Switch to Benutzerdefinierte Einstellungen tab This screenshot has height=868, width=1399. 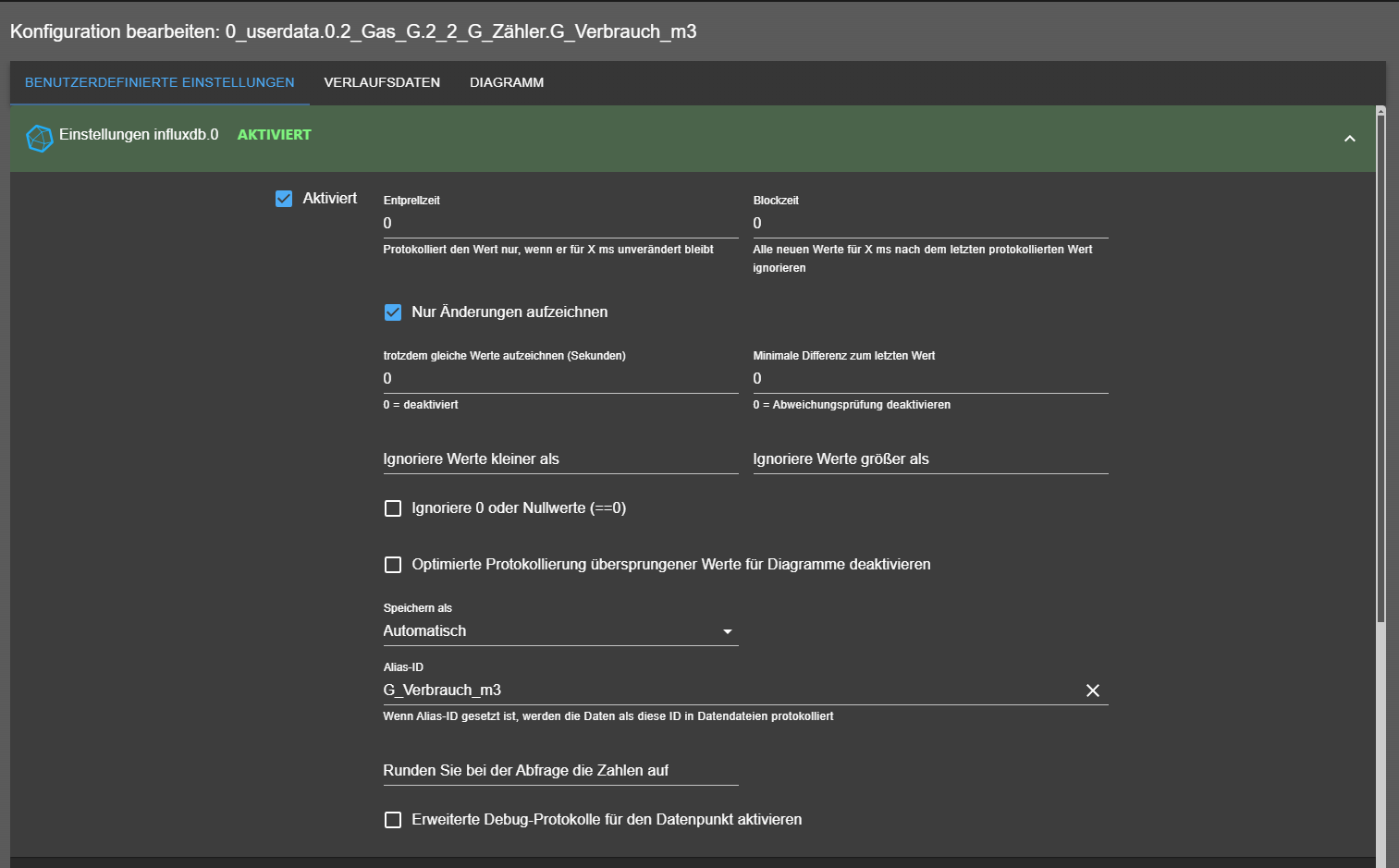(160, 82)
